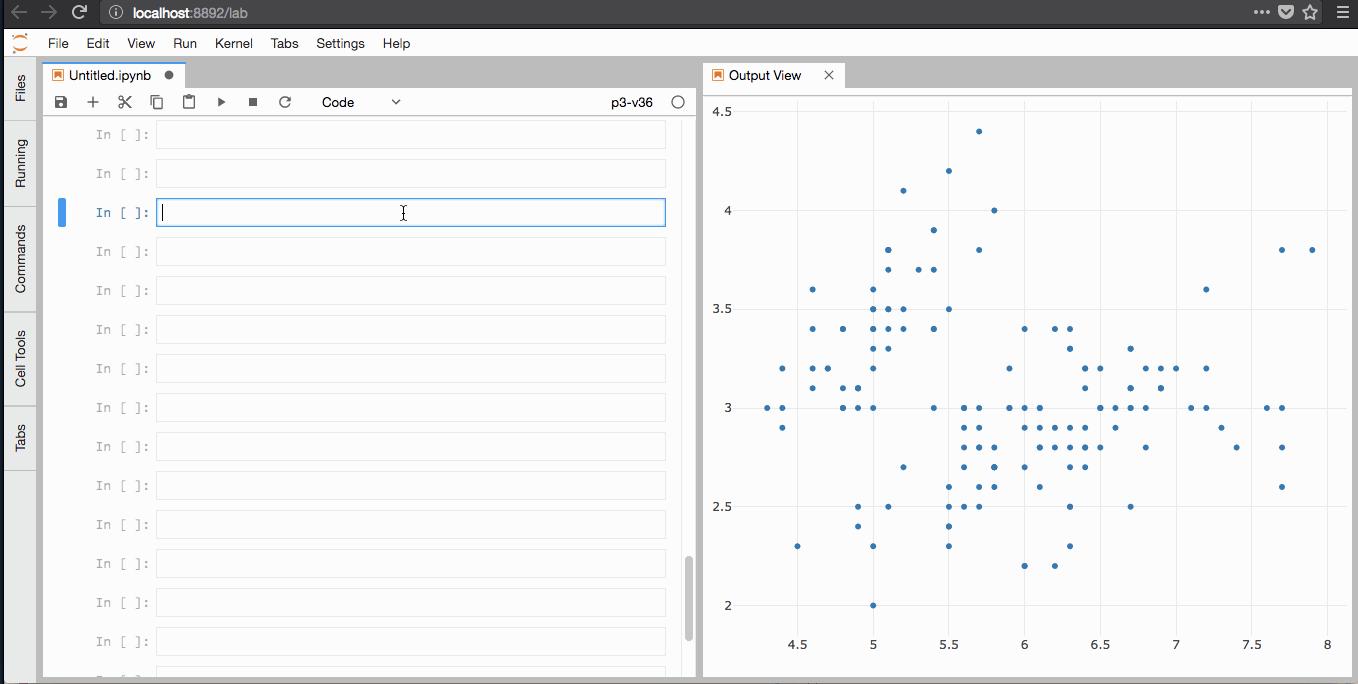Save the notebook using the disk icon
Screen dimensions: 1358x684
click(x=60, y=101)
